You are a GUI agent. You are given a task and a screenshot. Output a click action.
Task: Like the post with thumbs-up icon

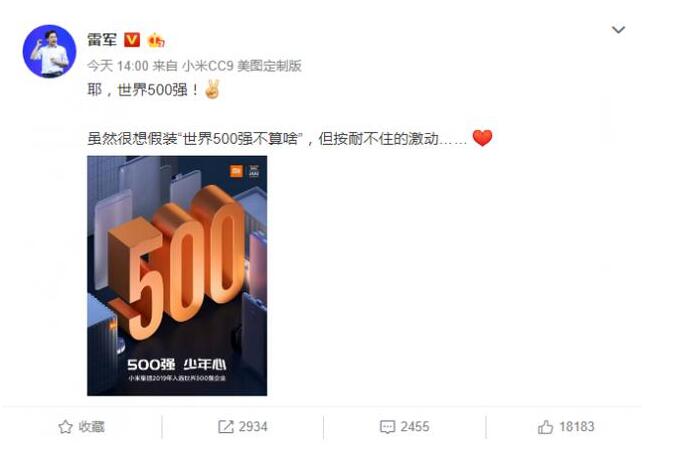[x=545, y=427]
